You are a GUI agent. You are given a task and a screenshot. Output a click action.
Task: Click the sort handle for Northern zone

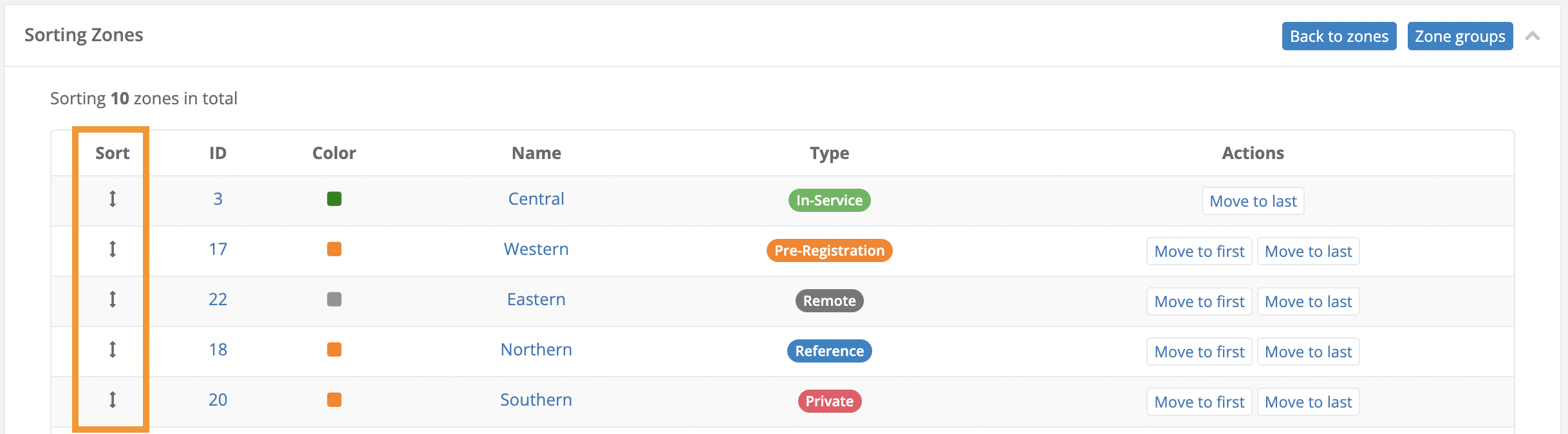(x=113, y=350)
